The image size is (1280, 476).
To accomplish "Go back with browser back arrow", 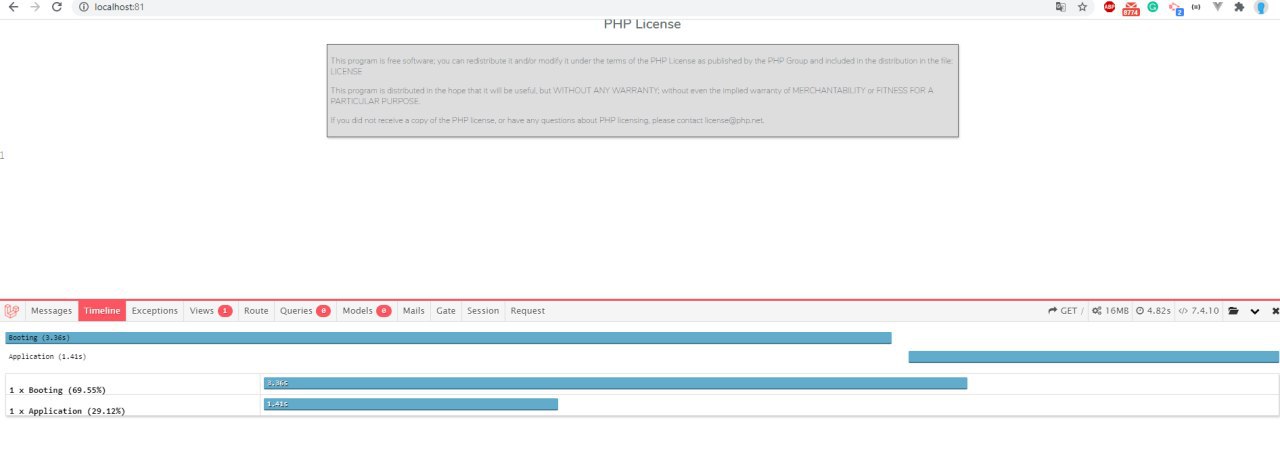I will [13, 7].
